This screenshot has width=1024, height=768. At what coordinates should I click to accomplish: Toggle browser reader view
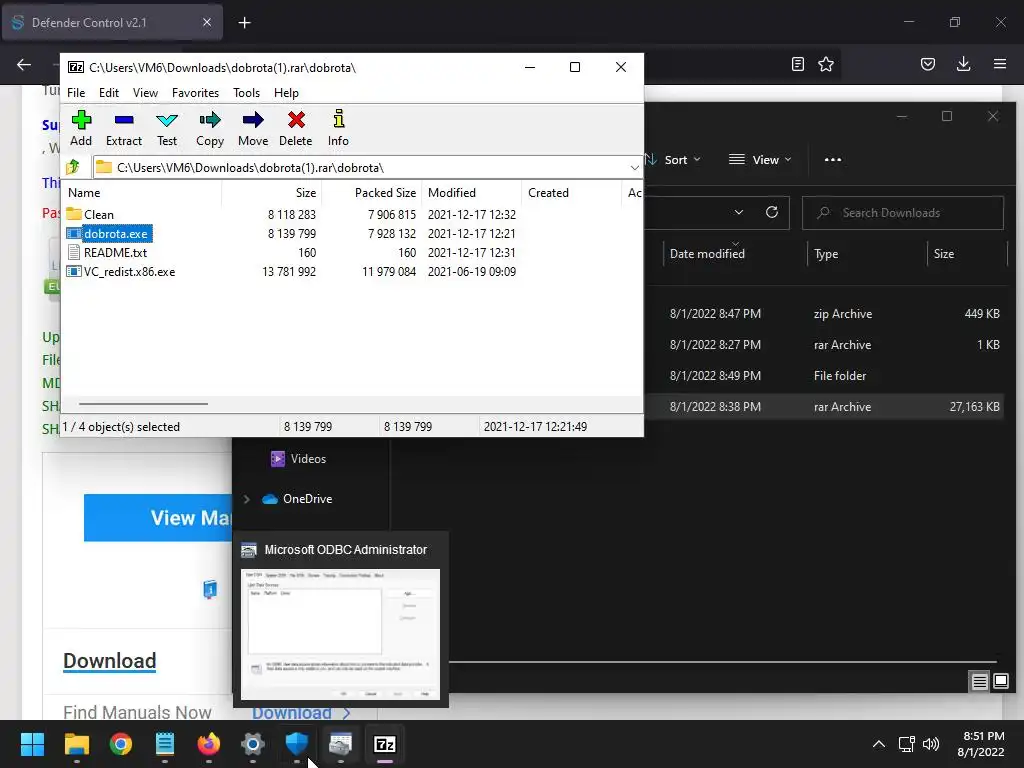coord(797,64)
